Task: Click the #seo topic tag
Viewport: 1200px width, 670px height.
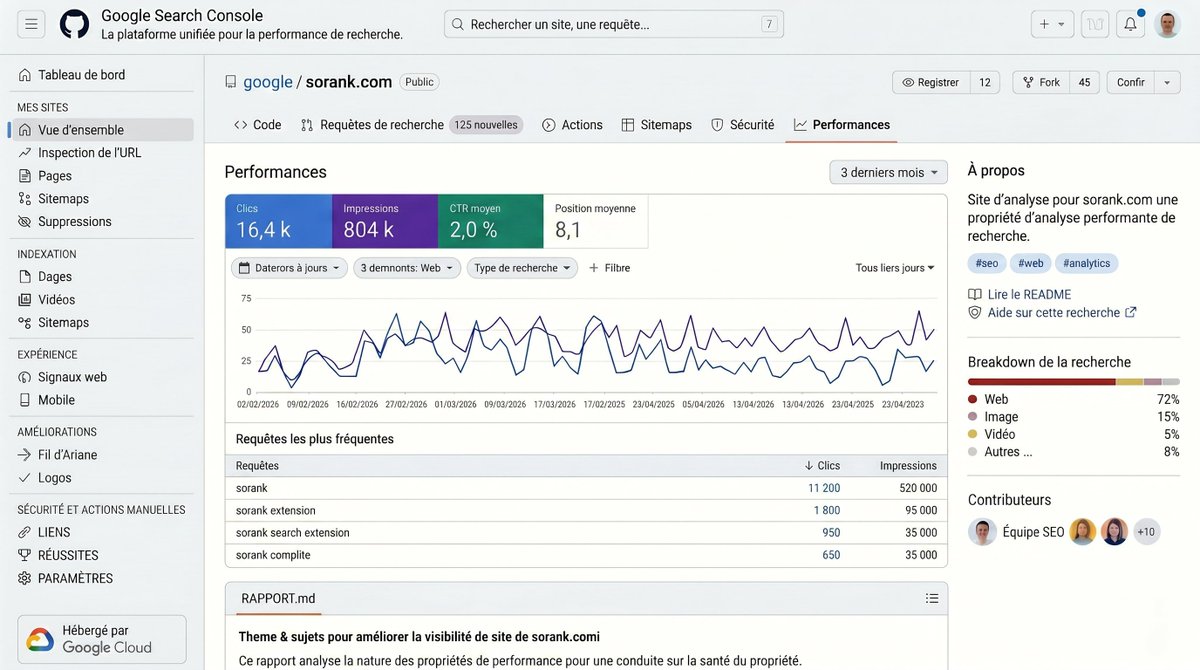Action: (986, 263)
